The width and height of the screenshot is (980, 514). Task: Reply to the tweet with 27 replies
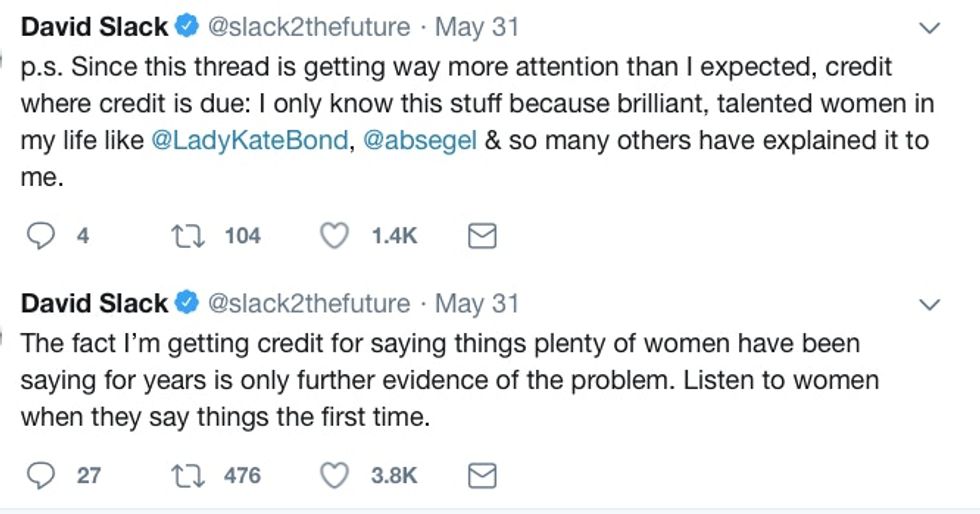tap(40, 475)
